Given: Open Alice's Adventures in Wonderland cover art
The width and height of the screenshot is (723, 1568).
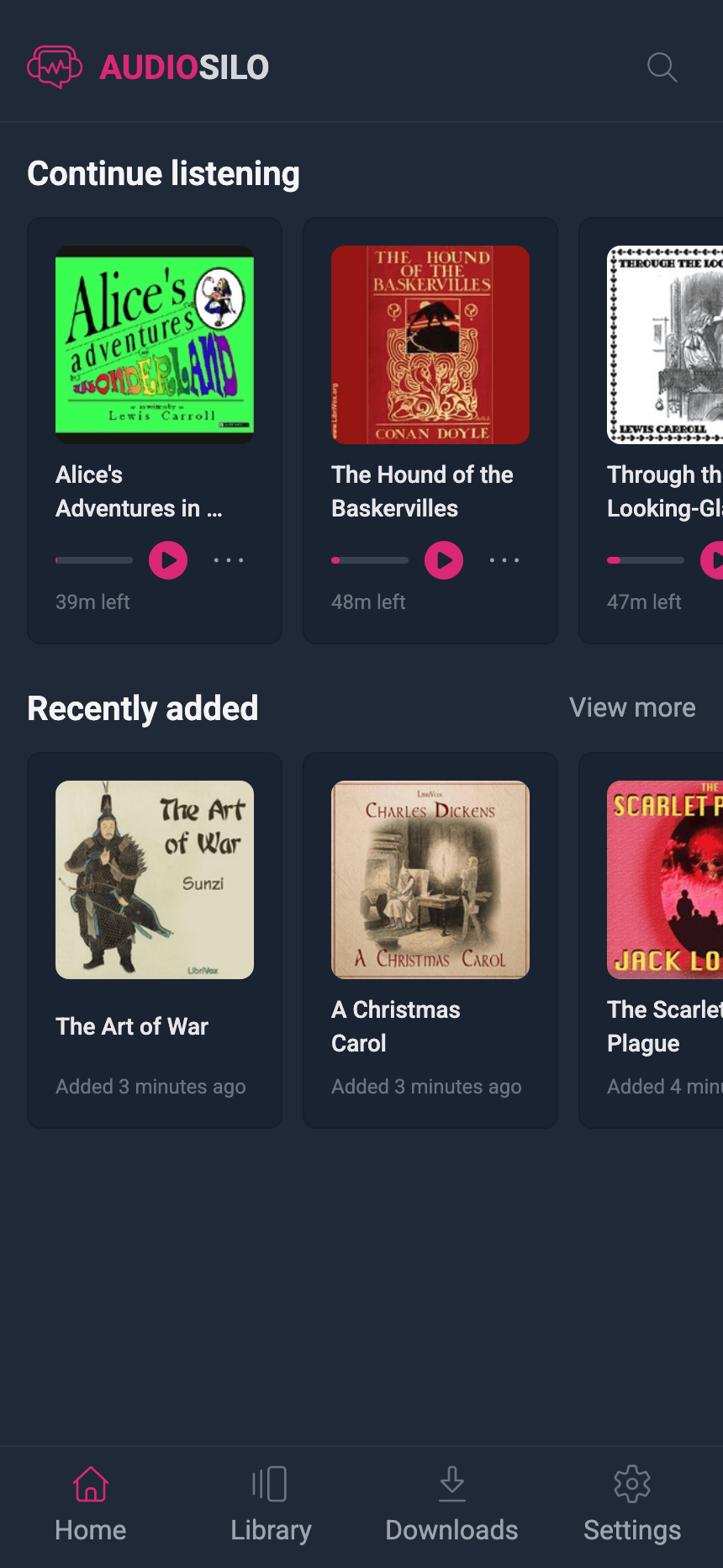Looking at the screenshot, I should pos(155,345).
